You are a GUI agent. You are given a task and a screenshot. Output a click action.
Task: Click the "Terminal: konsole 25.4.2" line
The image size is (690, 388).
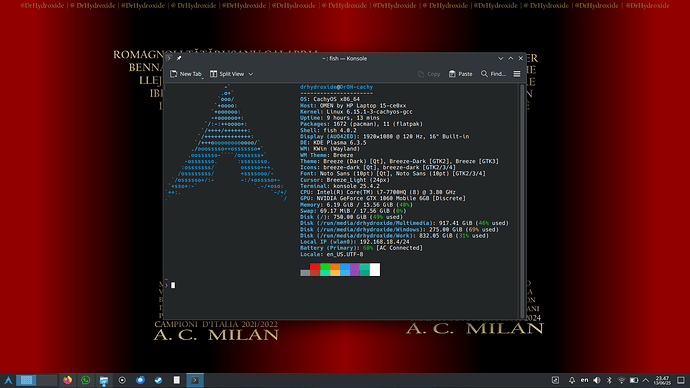(340, 186)
